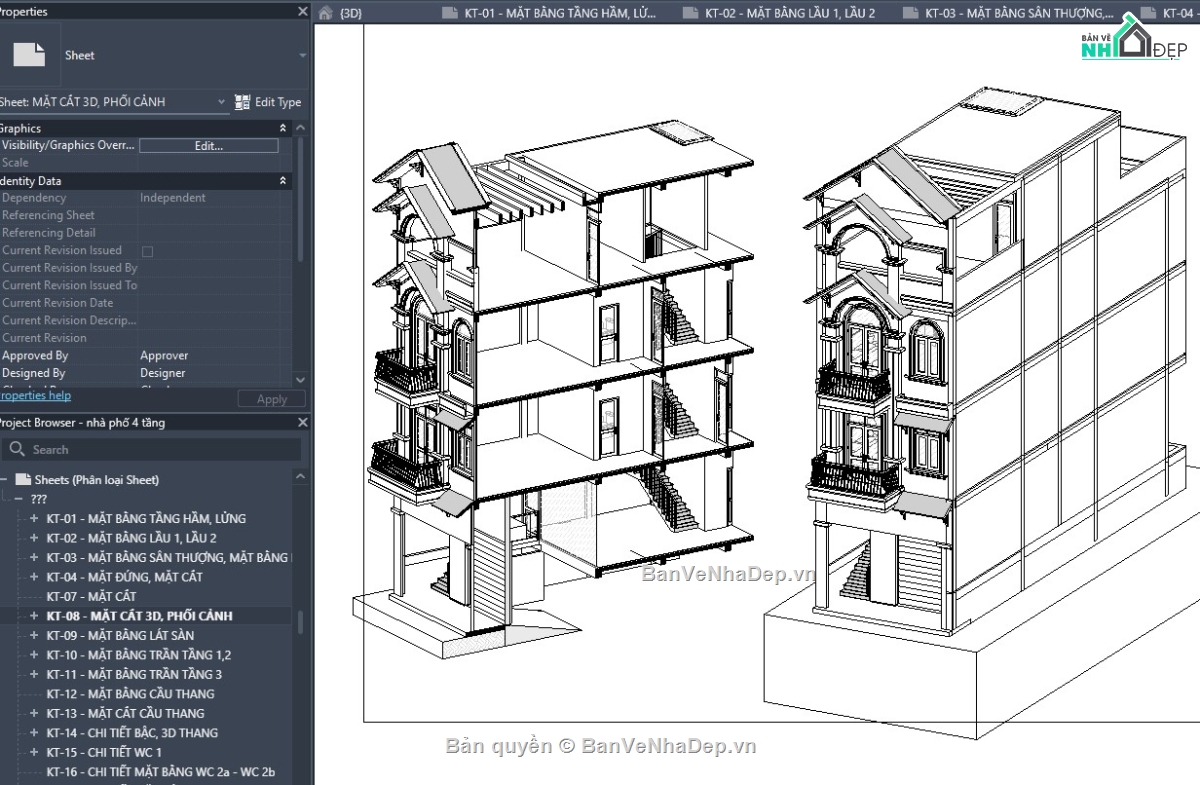Collapse the Identity Data section
The width and height of the screenshot is (1200, 785).
click(x=283, y=181)
